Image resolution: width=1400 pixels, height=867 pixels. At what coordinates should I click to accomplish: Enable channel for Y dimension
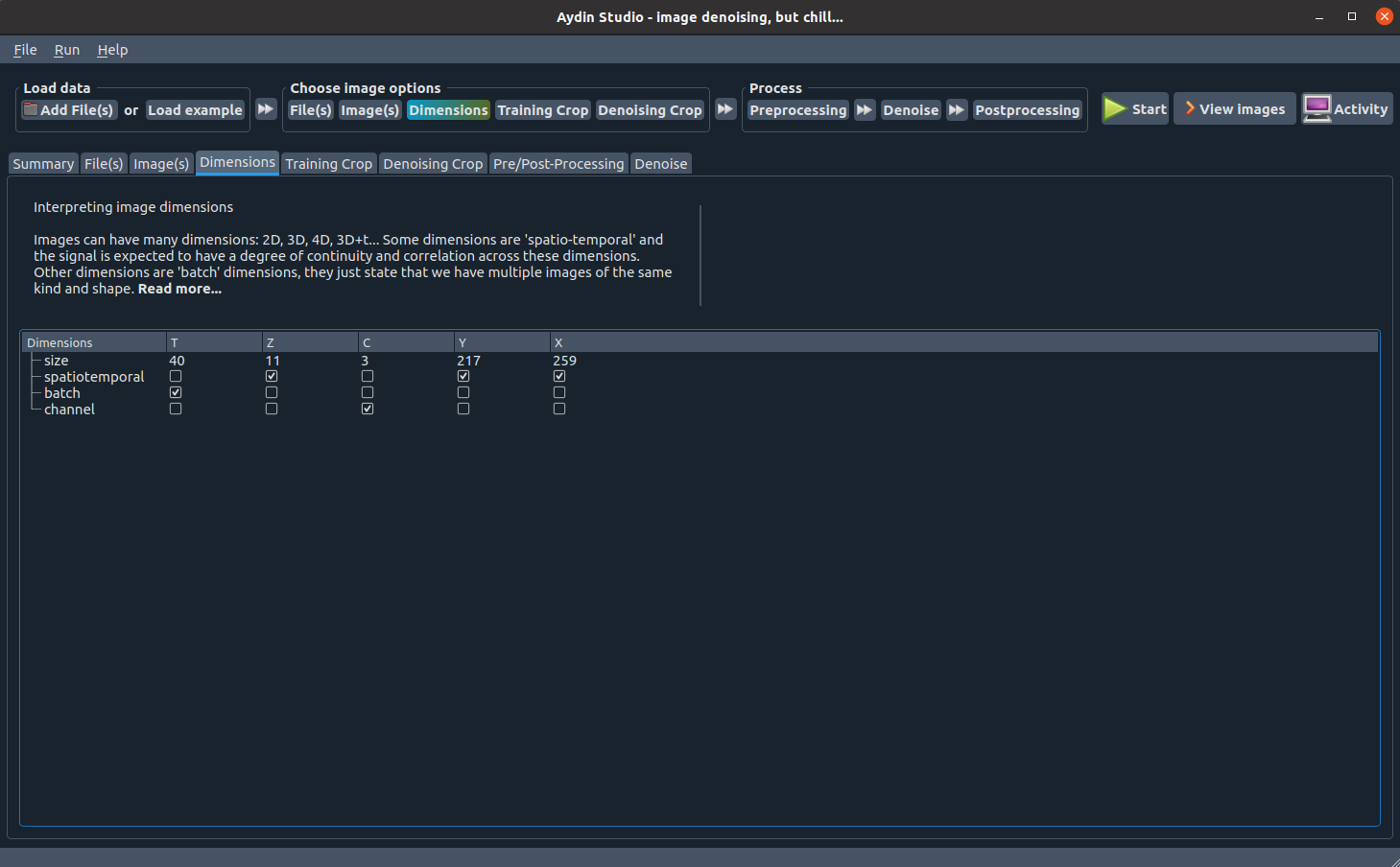coord(463,409)
